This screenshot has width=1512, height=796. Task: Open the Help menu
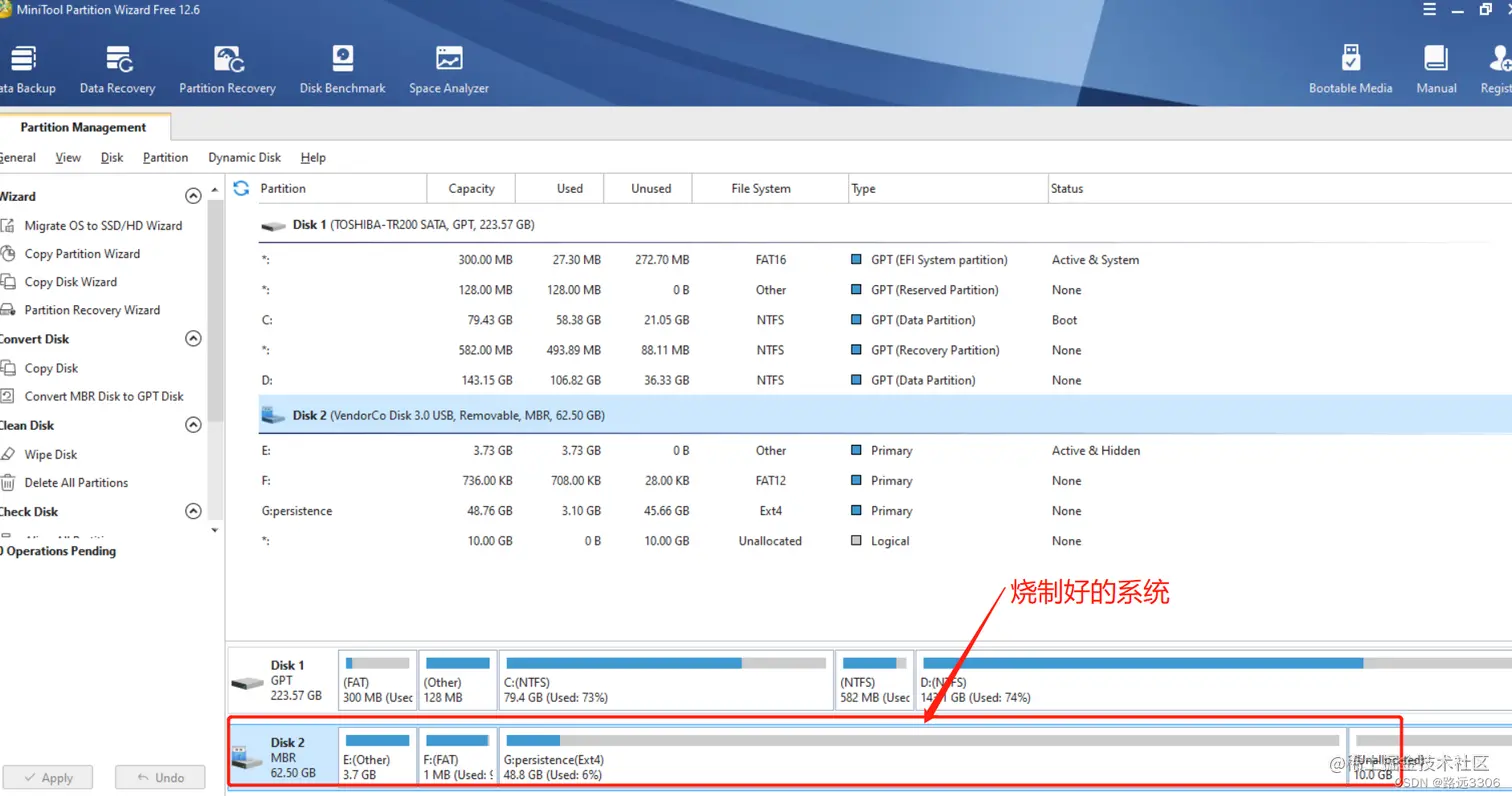pos(313,158)
